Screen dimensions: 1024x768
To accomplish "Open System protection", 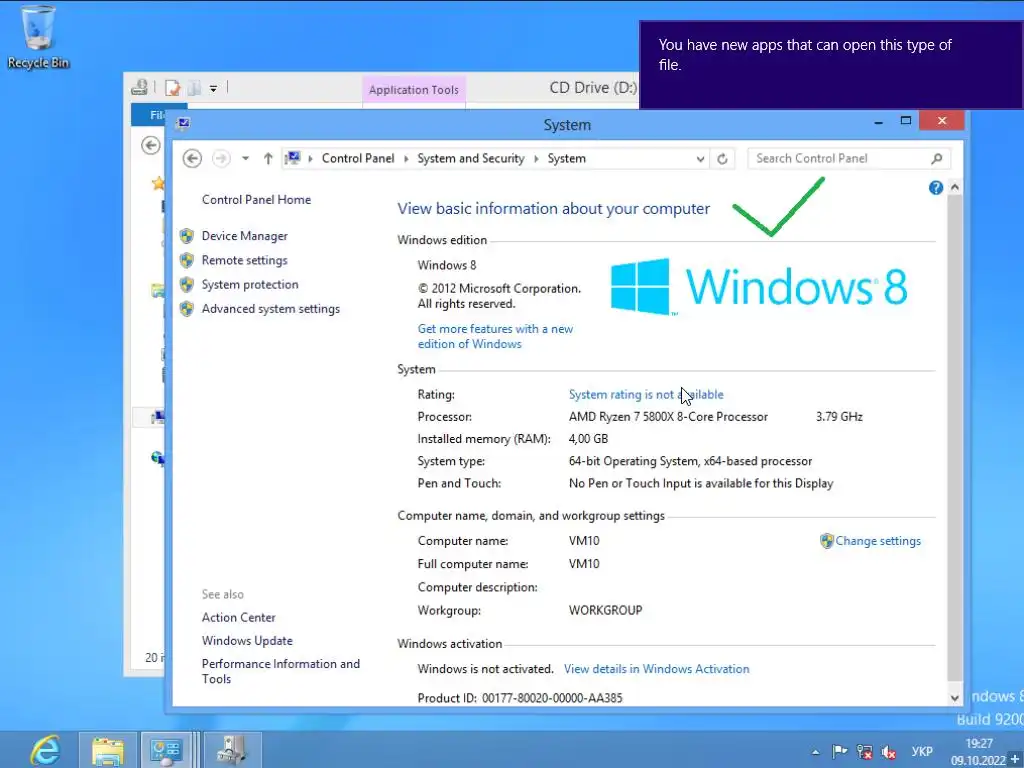I will point(249,285).
